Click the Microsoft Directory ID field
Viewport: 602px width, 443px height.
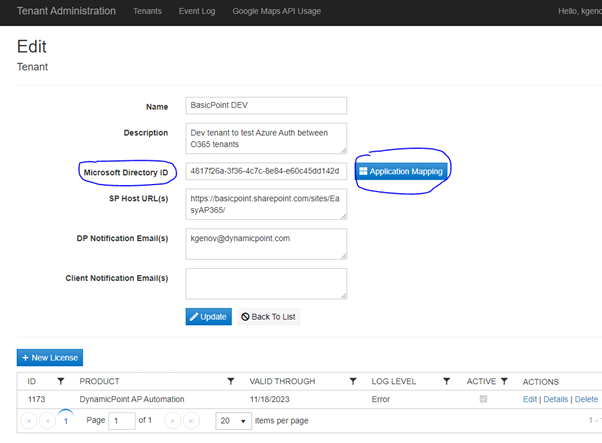tap(265, 171)
